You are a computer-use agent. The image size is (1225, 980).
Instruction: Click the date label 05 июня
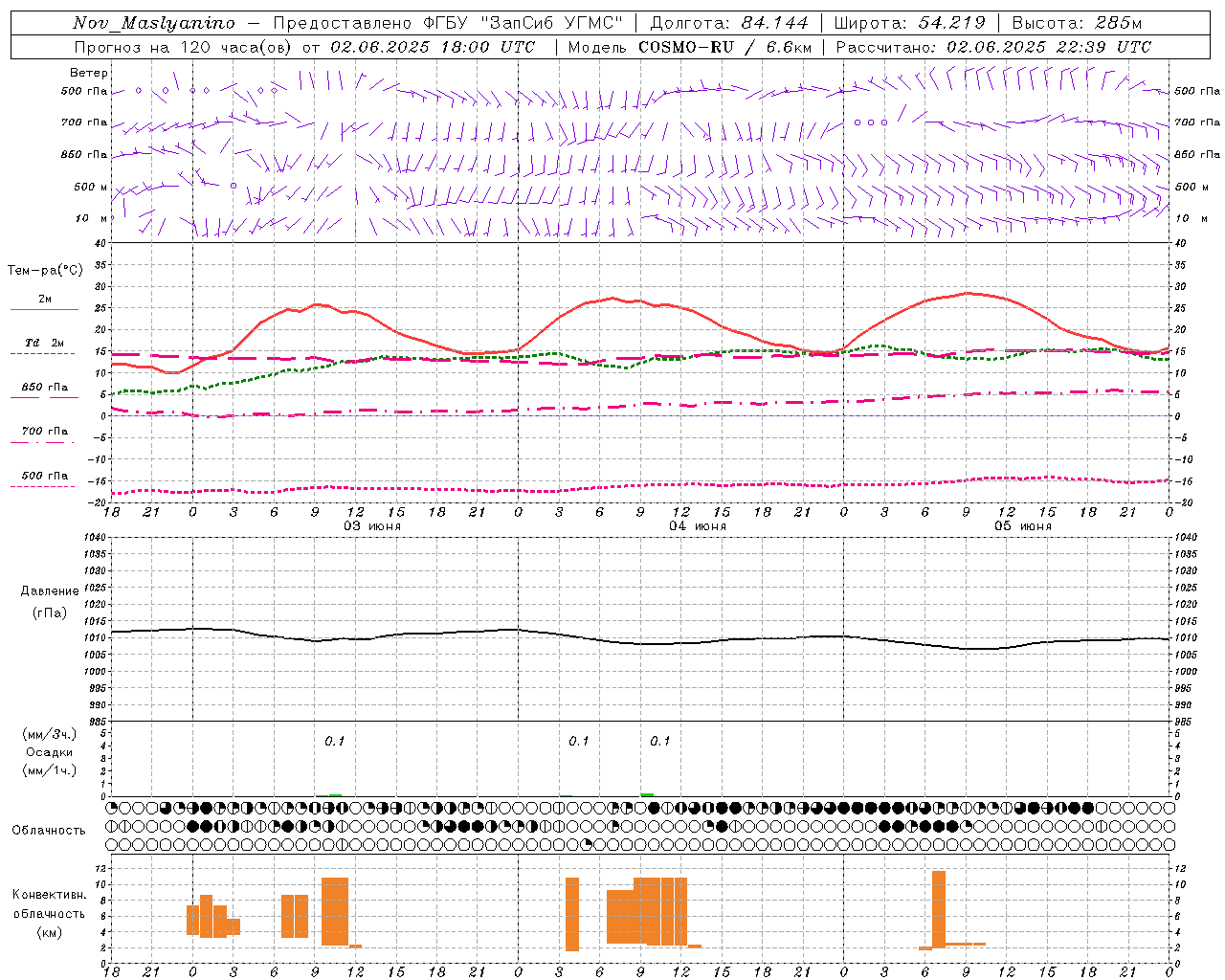[x=1023, y=526]
